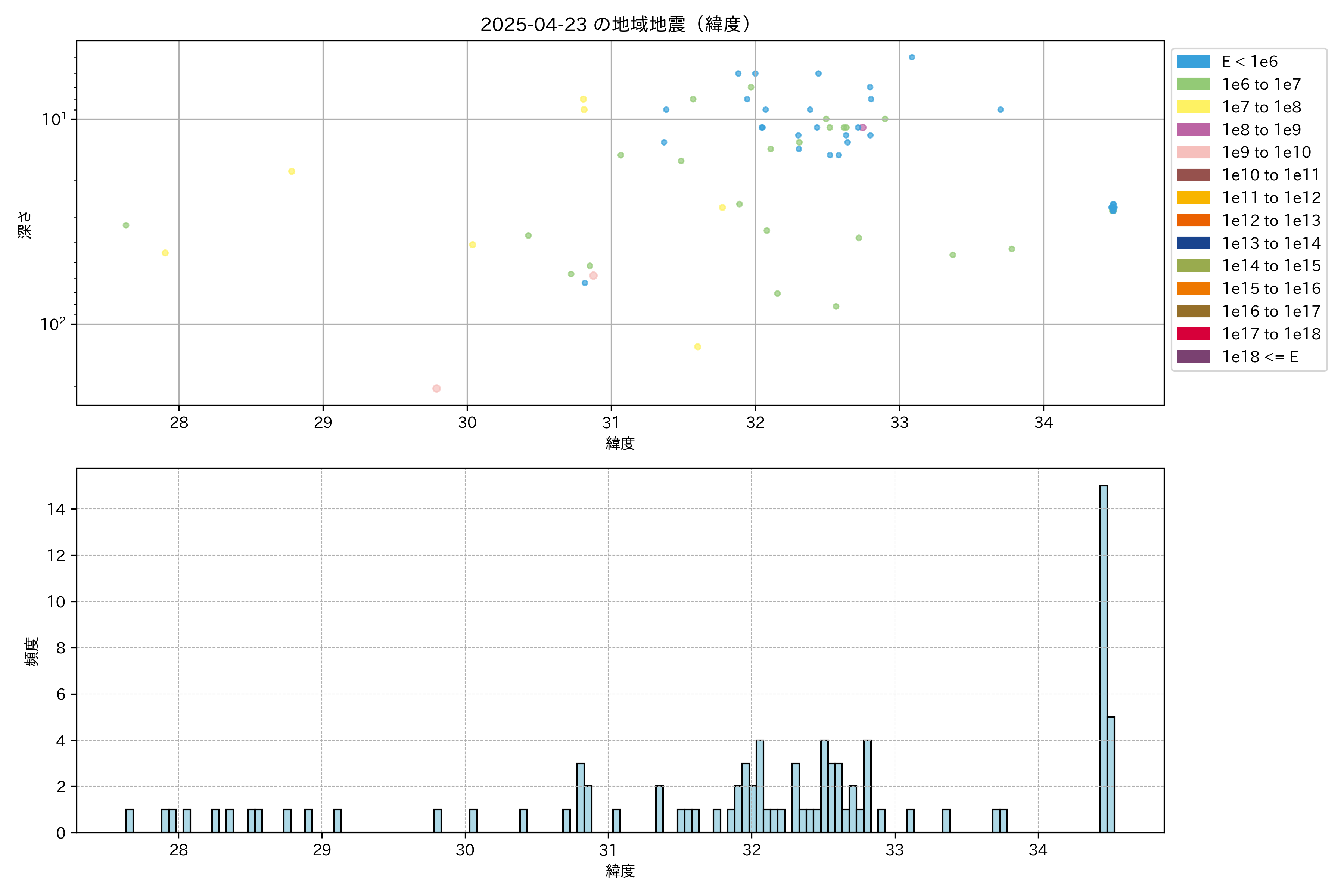
Task: Click the blue point cluster near latitude 34.5
Action: coord(1113,208)
